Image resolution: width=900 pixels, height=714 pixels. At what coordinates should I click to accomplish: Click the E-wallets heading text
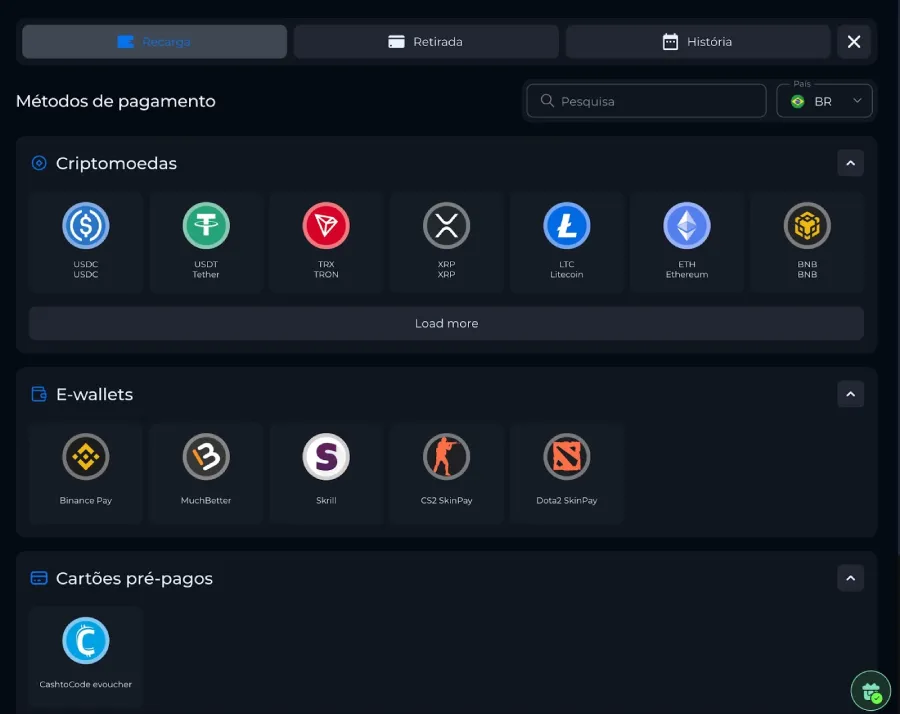point(95,394)
